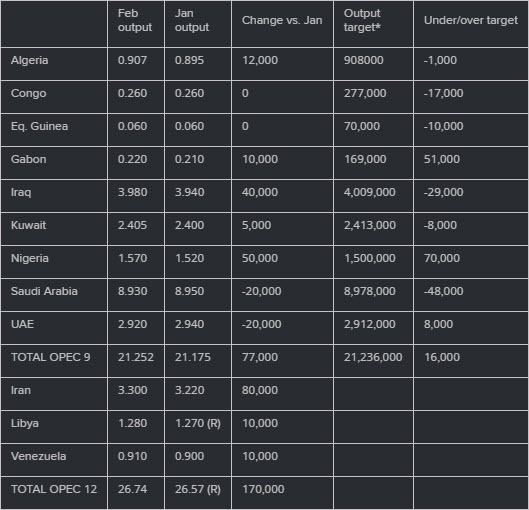Select the TOTAL OPEC 9 row label
Screen dimensions: 529x510
coord(51,357)
